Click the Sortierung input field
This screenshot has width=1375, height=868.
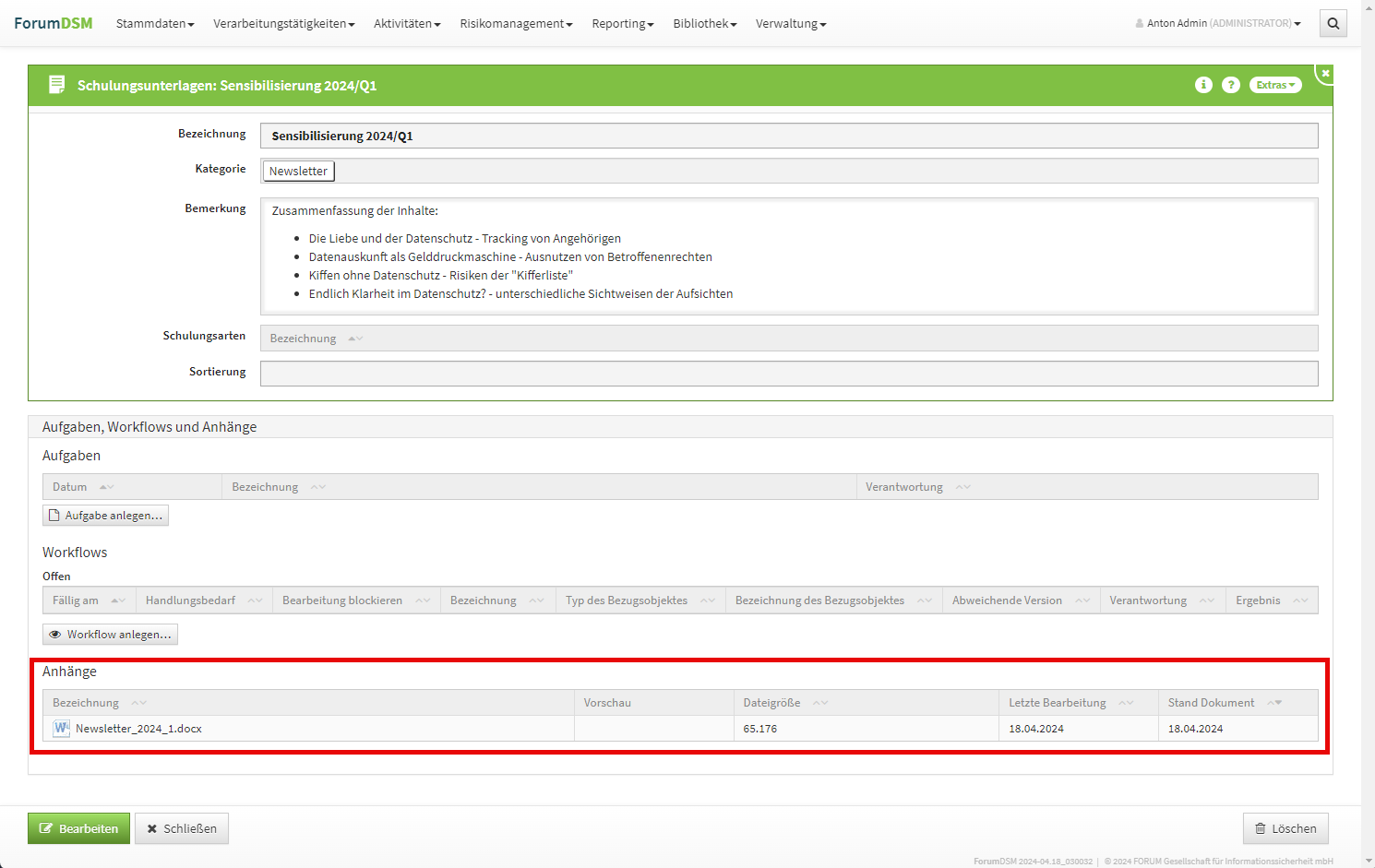click(788, 374)
